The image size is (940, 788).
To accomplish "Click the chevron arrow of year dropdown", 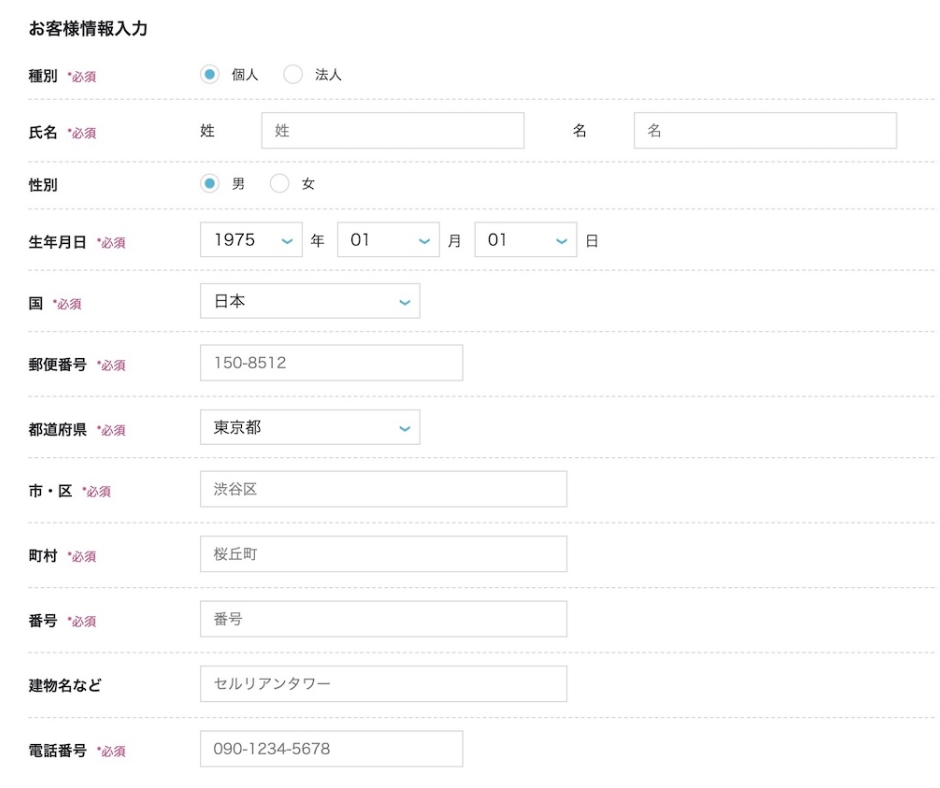I will (287, 241).
